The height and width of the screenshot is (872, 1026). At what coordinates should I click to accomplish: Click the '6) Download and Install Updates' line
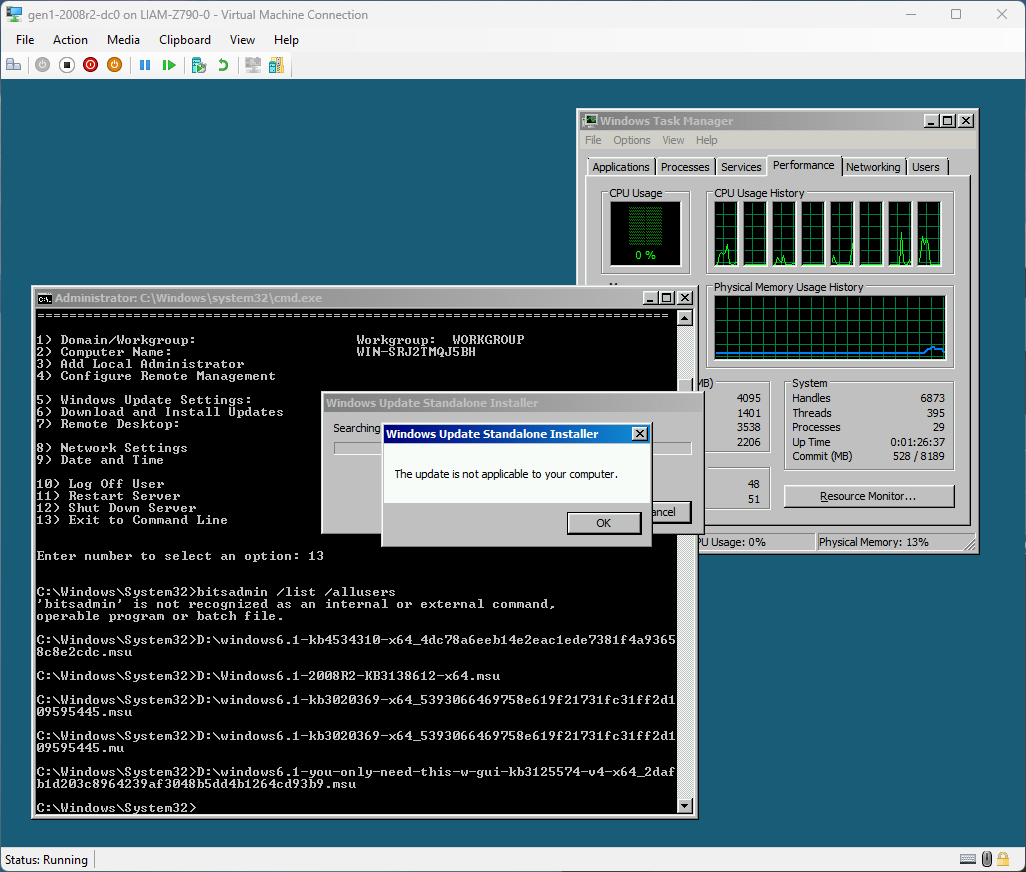(x=160, y=412)
